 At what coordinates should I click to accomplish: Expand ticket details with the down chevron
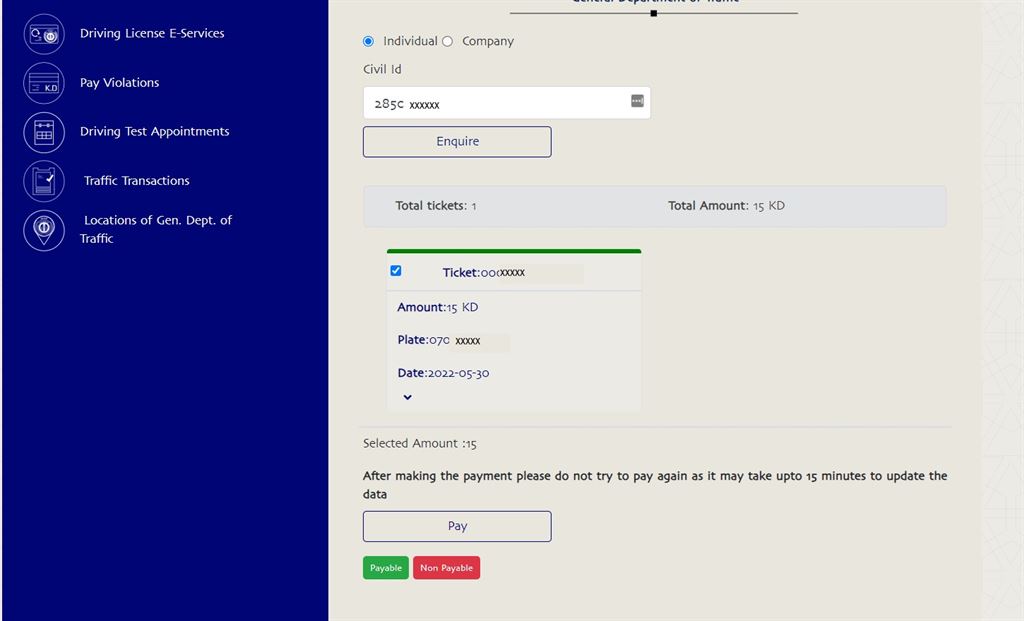pos(407,397)
